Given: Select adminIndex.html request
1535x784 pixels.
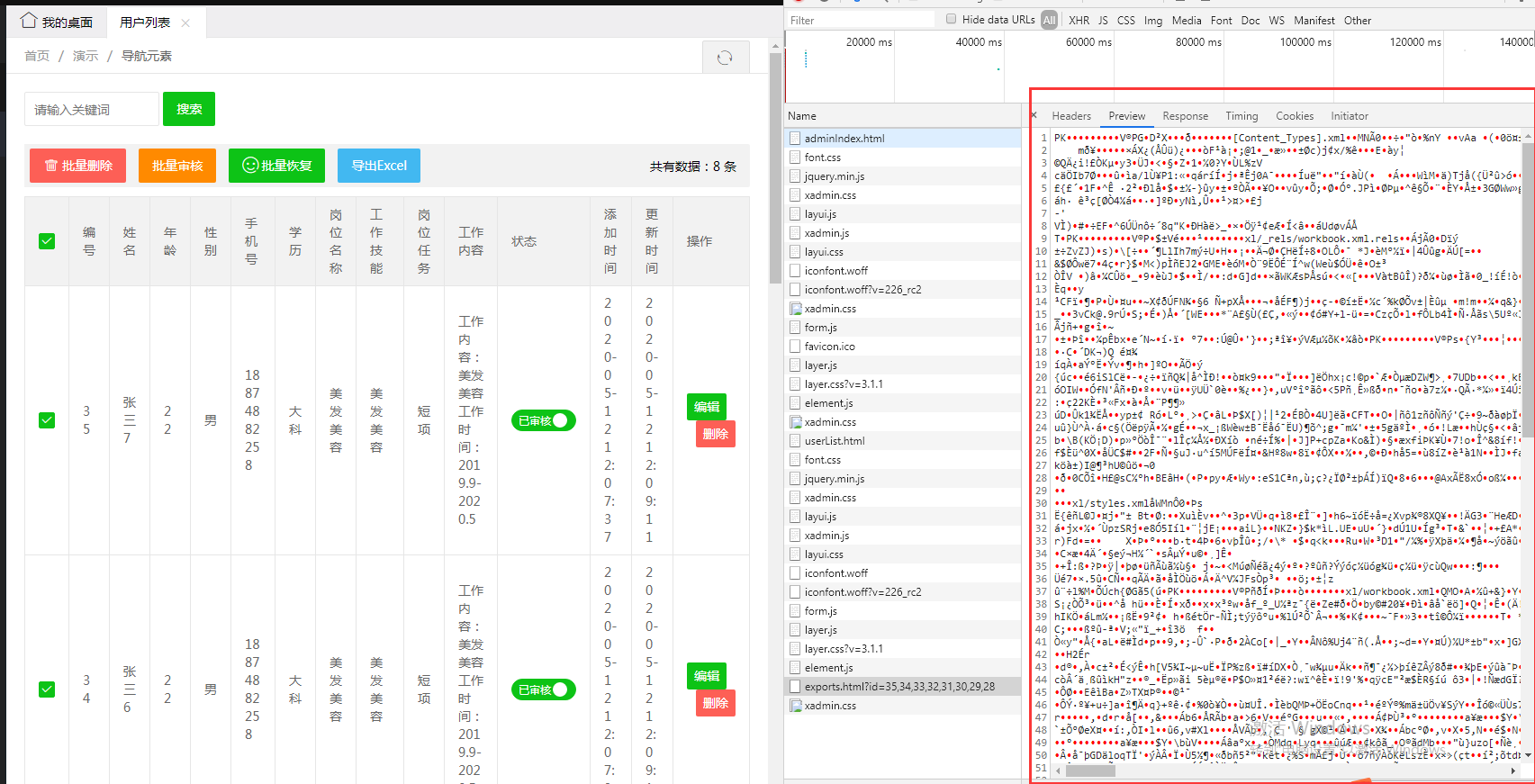Looking at the screenshot, I should pyautogui.click(x=903, y=139).
